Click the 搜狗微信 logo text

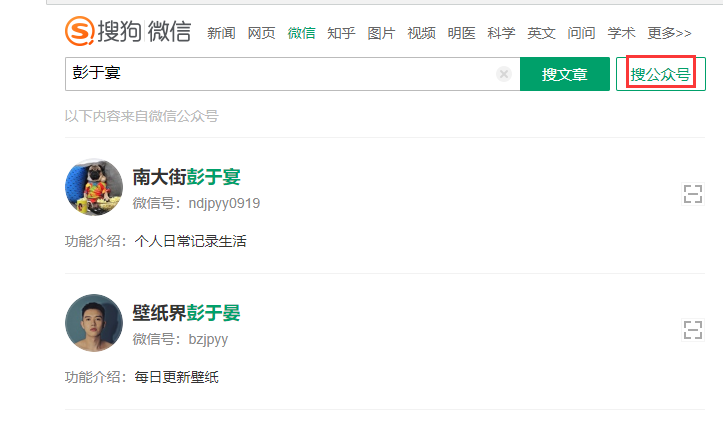pos(144,31)
